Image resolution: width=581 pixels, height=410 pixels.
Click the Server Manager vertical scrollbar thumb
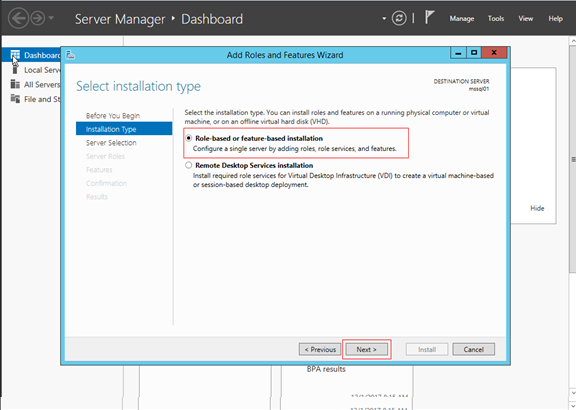point(573,159)
